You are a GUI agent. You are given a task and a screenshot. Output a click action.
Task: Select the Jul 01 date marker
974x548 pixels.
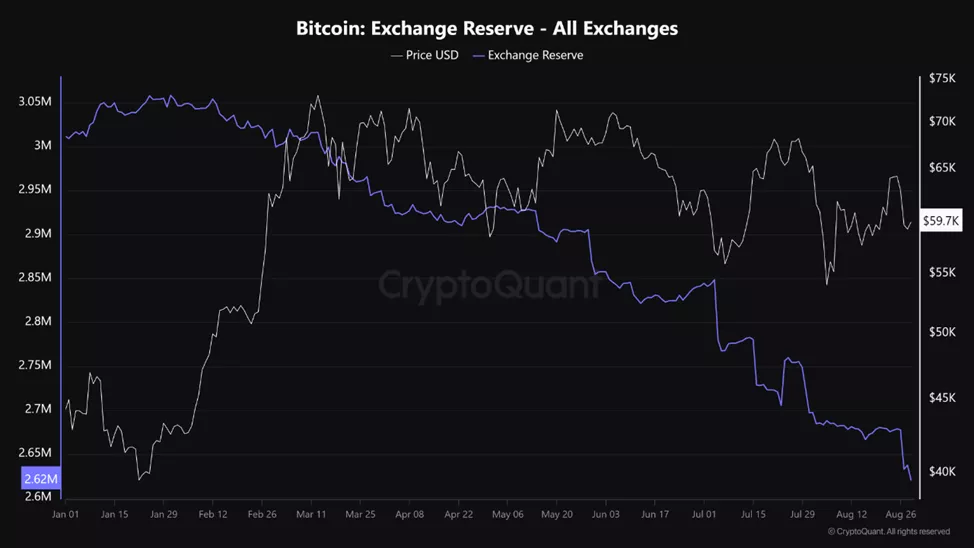(x=703, y=514)
